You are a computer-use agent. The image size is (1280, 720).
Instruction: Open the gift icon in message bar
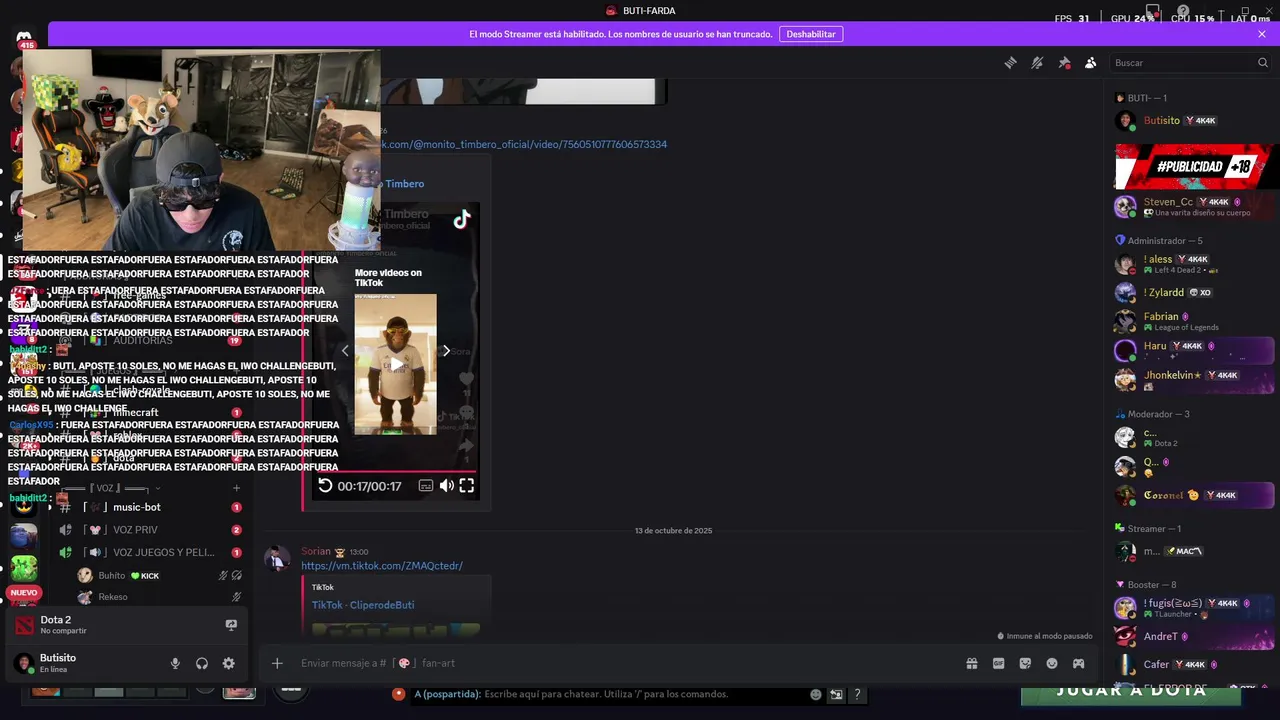click(971, 663)
